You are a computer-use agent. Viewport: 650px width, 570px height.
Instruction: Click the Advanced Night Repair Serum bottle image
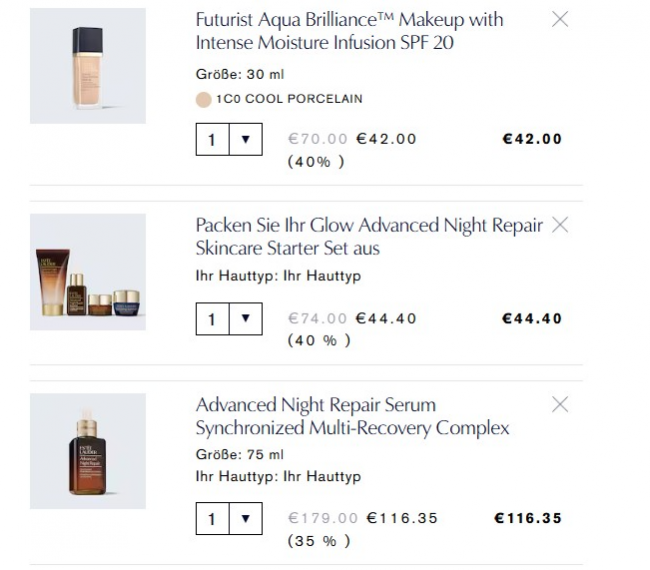pos(88,451)
